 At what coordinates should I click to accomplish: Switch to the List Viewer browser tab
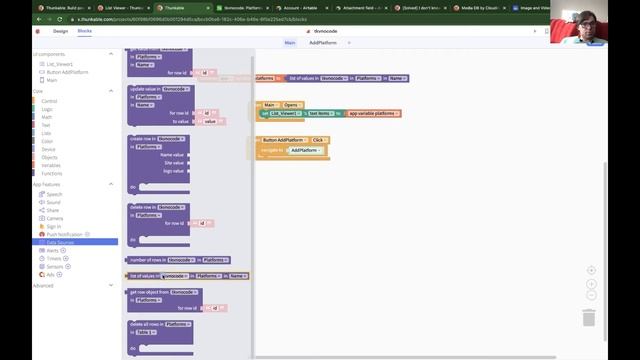click(x=124, y=8)
